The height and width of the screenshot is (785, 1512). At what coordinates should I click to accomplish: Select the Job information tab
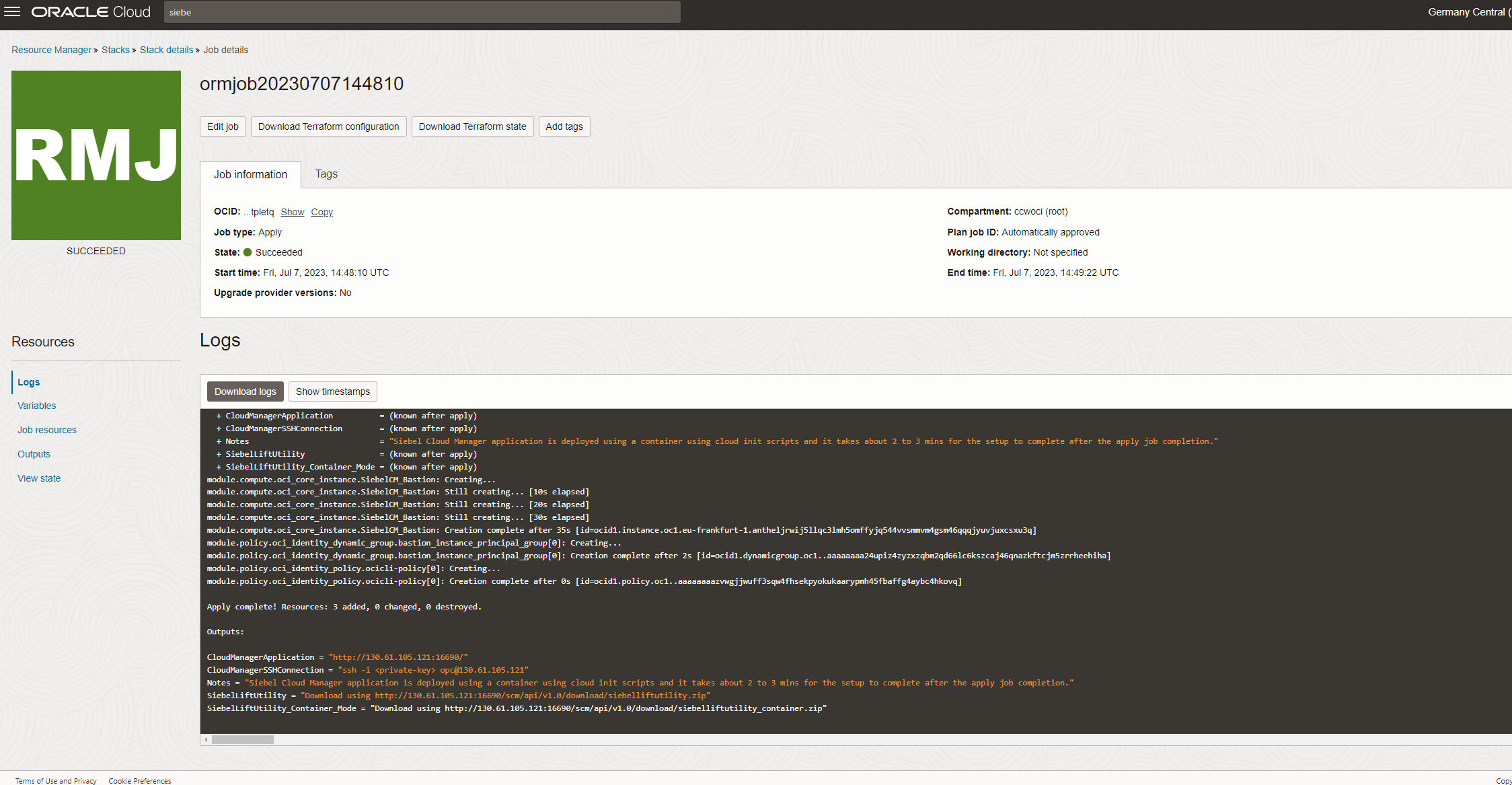pos(250,174)
